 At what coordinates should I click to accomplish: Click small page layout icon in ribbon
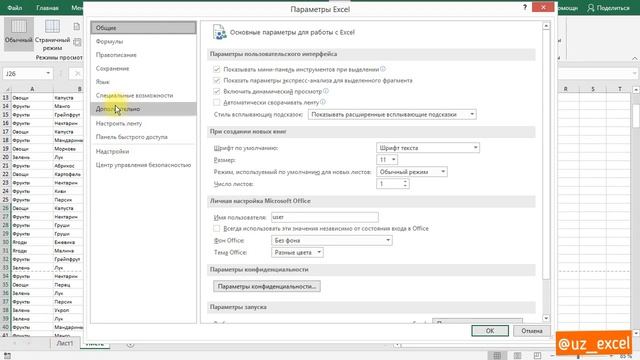point(77,27)
